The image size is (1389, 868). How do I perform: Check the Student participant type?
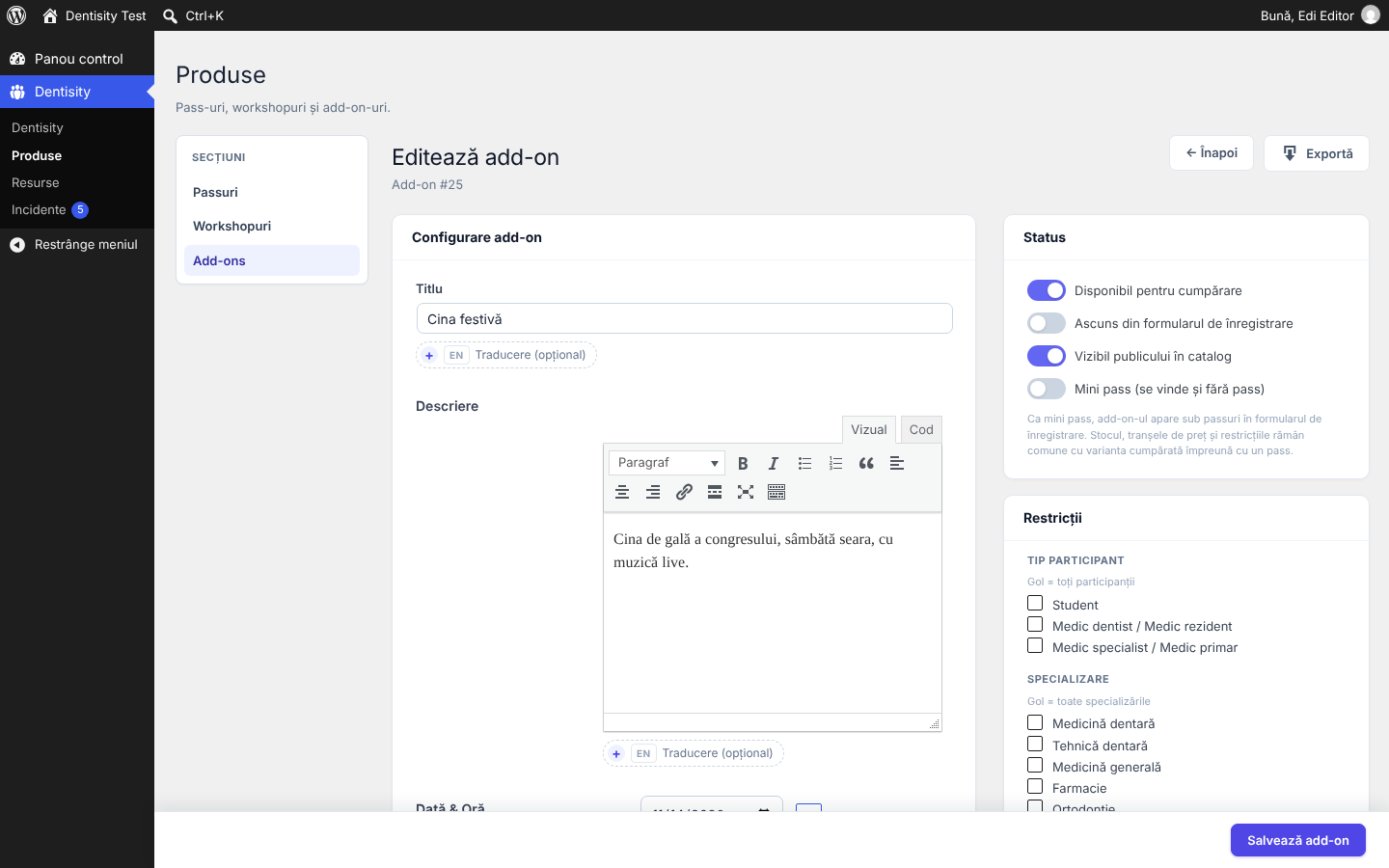1035,603
